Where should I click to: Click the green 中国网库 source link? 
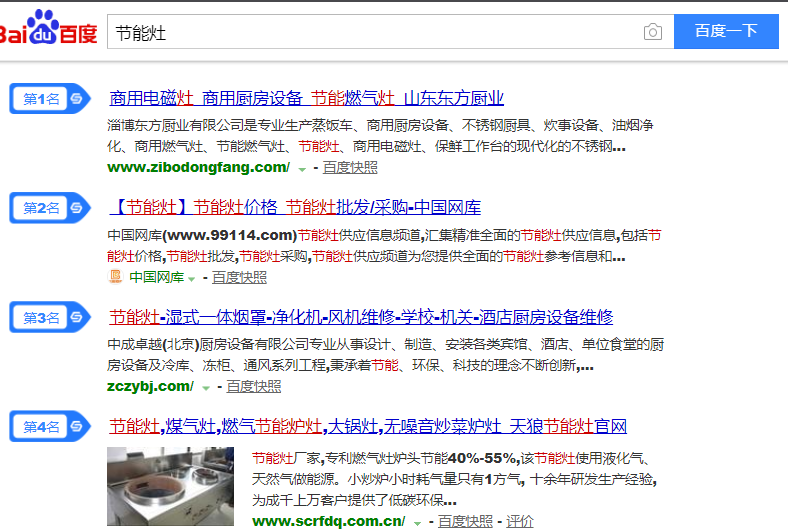pos(156,277)
